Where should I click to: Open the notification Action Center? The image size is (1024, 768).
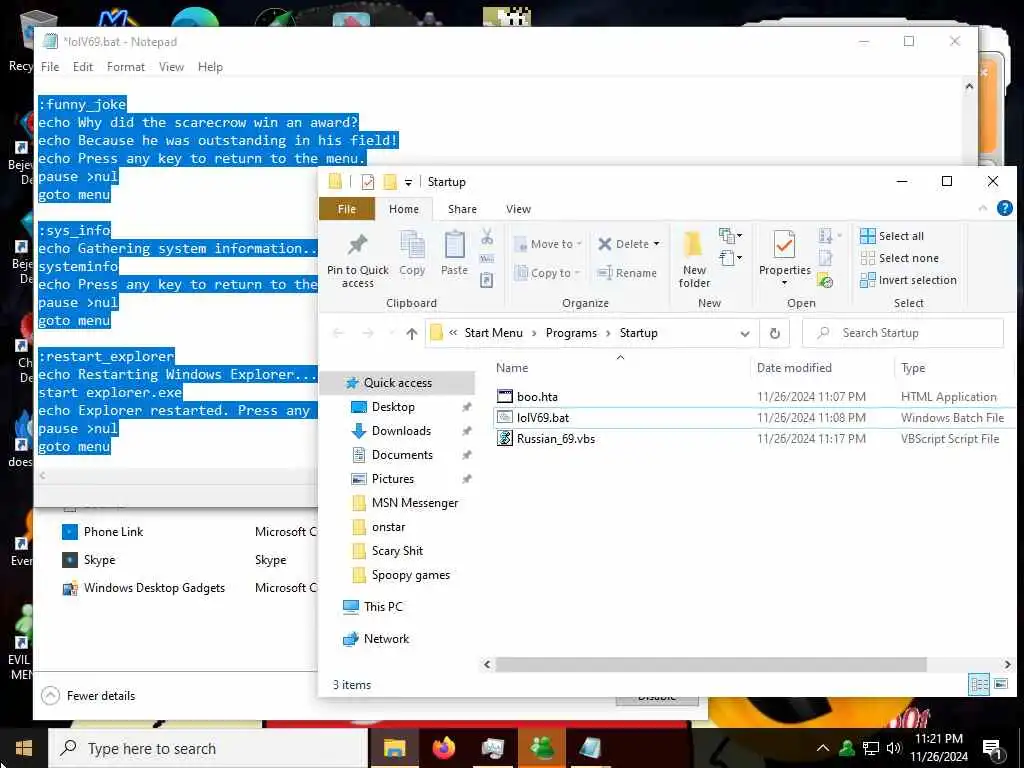coord(993,748)
